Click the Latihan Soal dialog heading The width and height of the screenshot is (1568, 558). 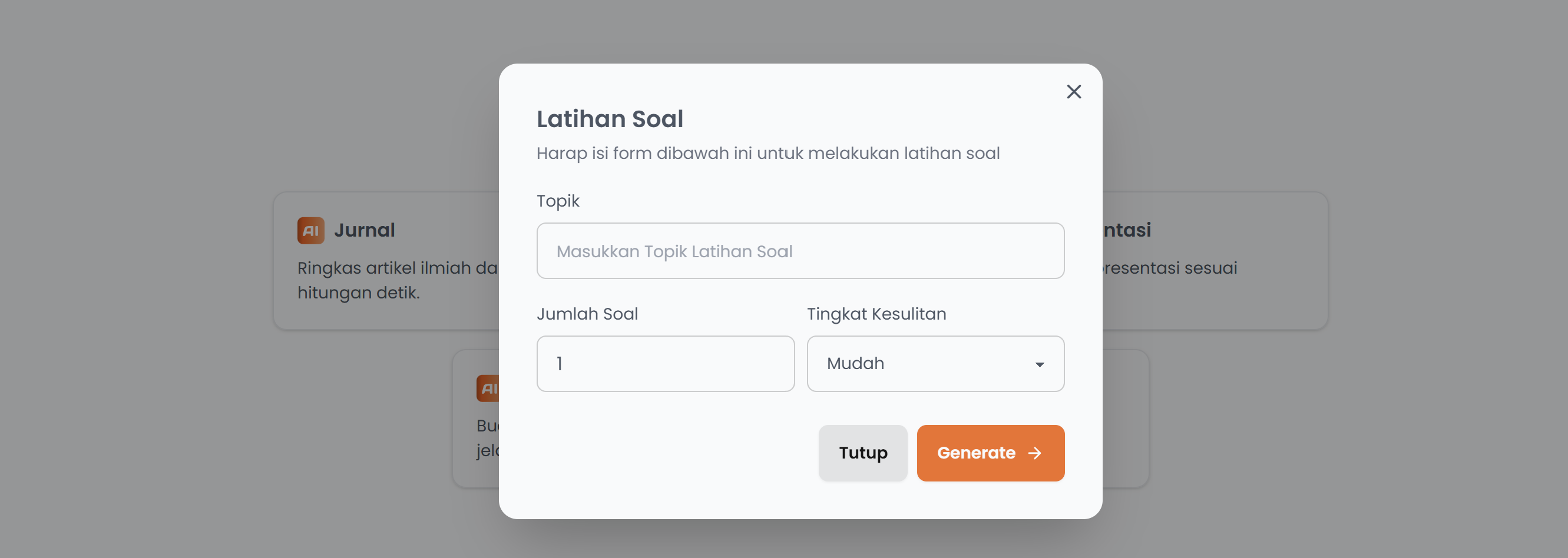point(609,119)
